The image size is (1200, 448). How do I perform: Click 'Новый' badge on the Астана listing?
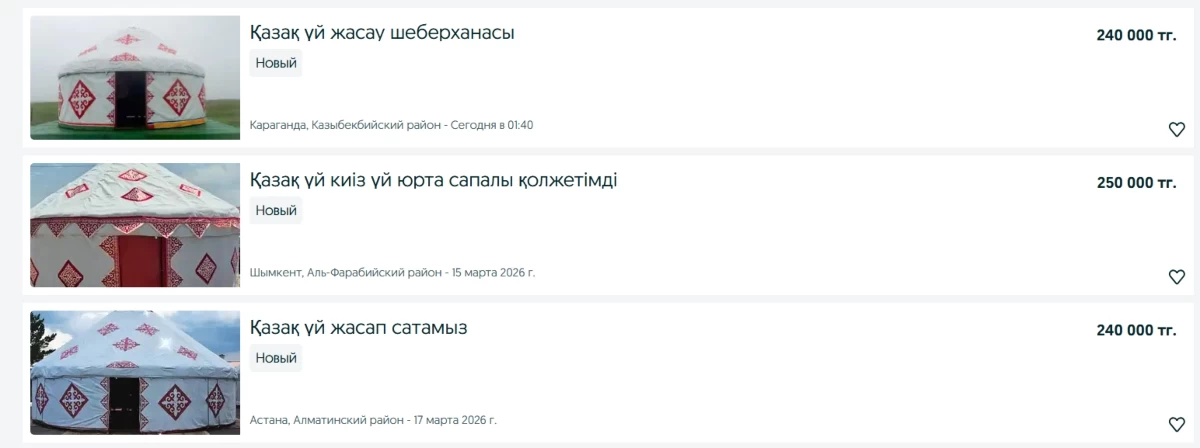point(276,358)
